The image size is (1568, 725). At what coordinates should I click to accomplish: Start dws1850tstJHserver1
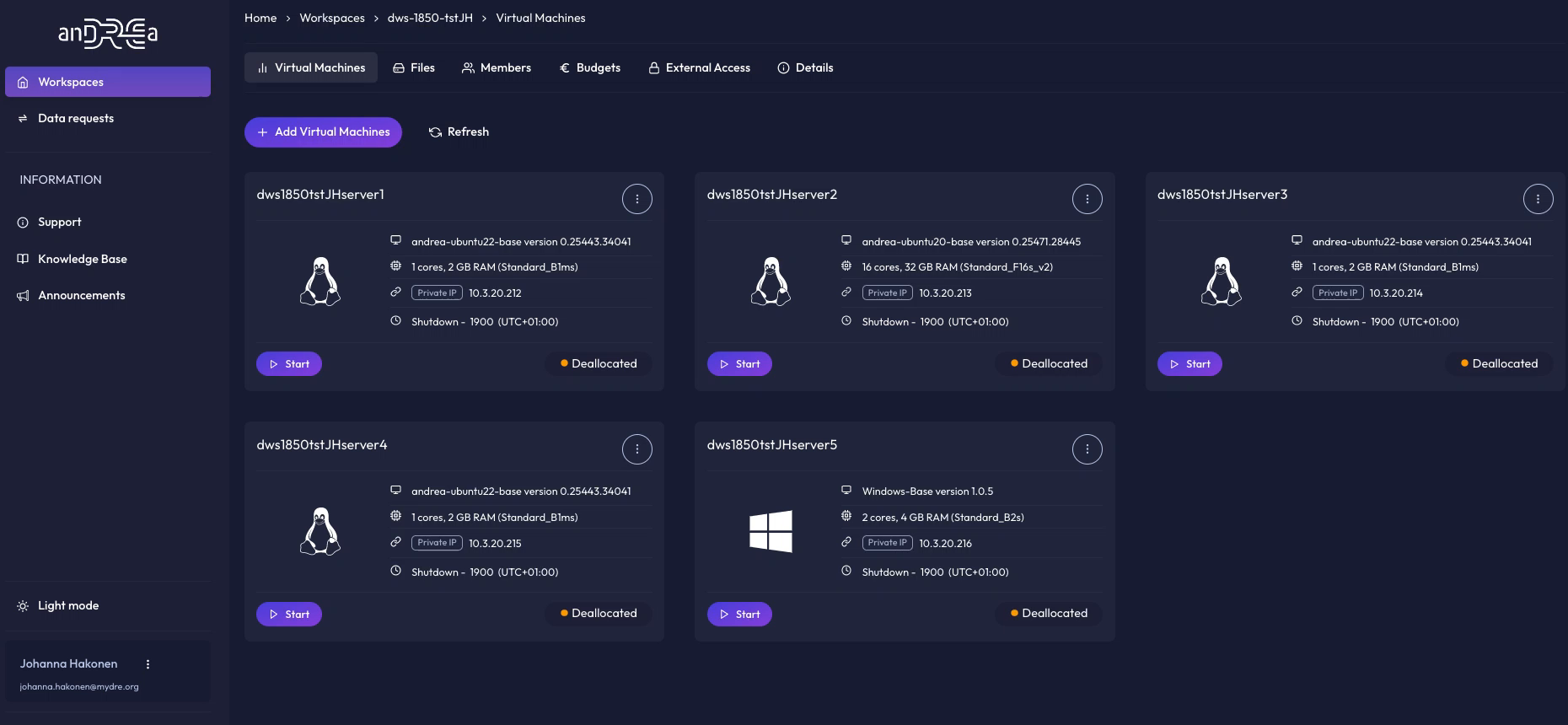(289, 364)
